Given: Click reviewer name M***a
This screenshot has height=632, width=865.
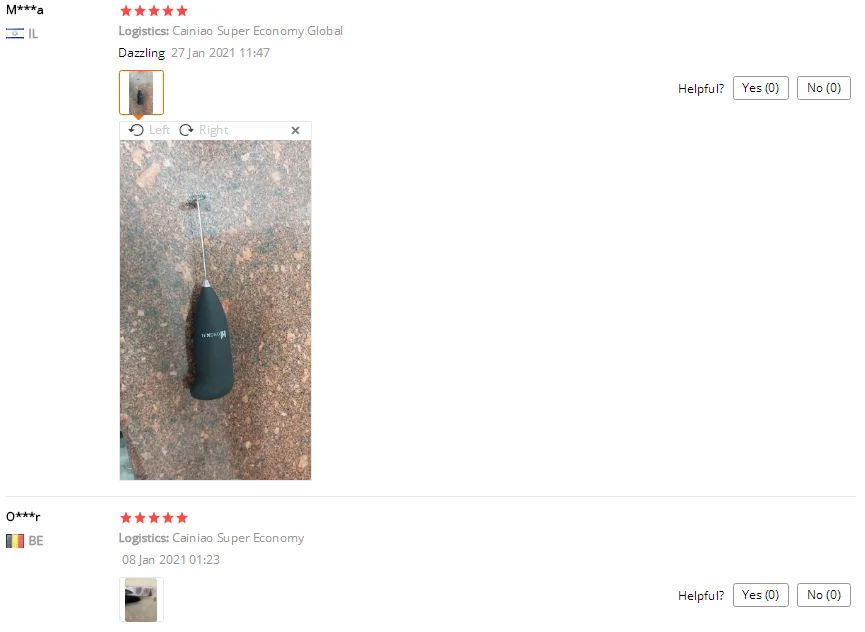Looking at the screenshot, I should click(25, 10).
